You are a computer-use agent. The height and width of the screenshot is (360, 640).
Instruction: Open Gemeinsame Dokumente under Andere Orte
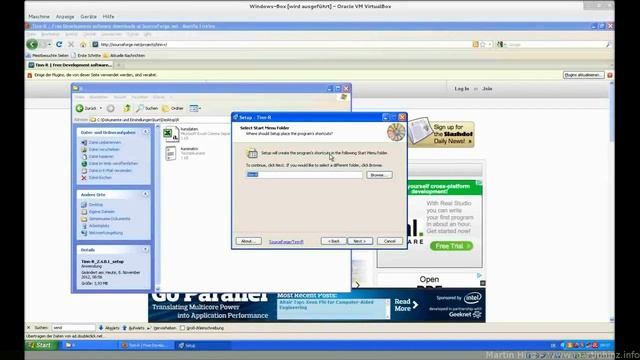110,219
